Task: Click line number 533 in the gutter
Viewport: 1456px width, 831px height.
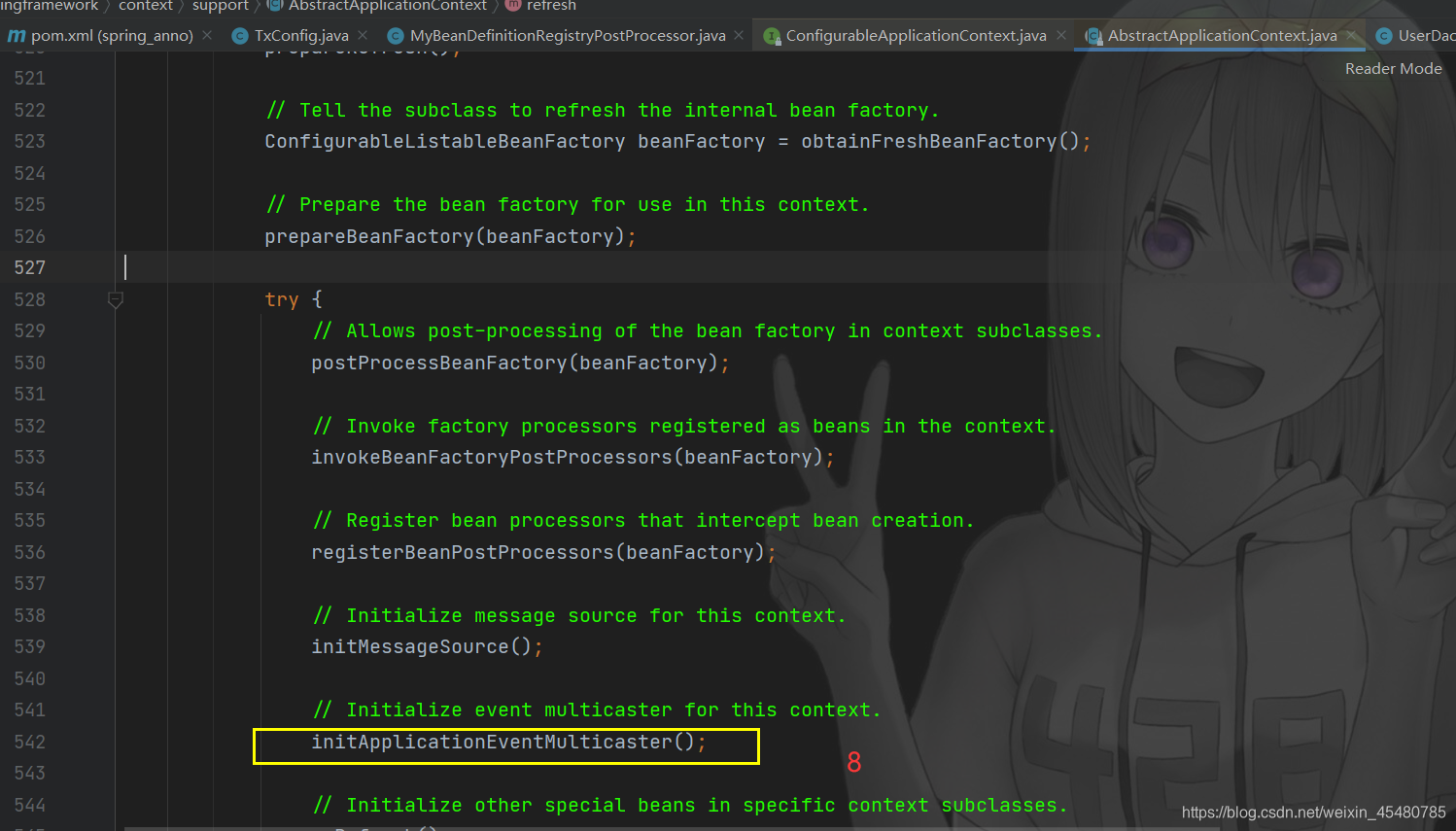Action: click(30, 457)
